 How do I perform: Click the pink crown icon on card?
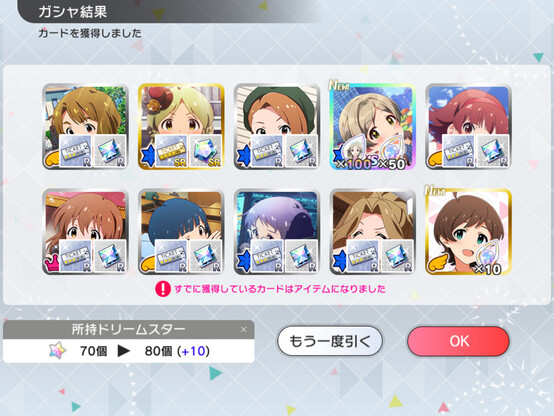(x=52, y=263)
